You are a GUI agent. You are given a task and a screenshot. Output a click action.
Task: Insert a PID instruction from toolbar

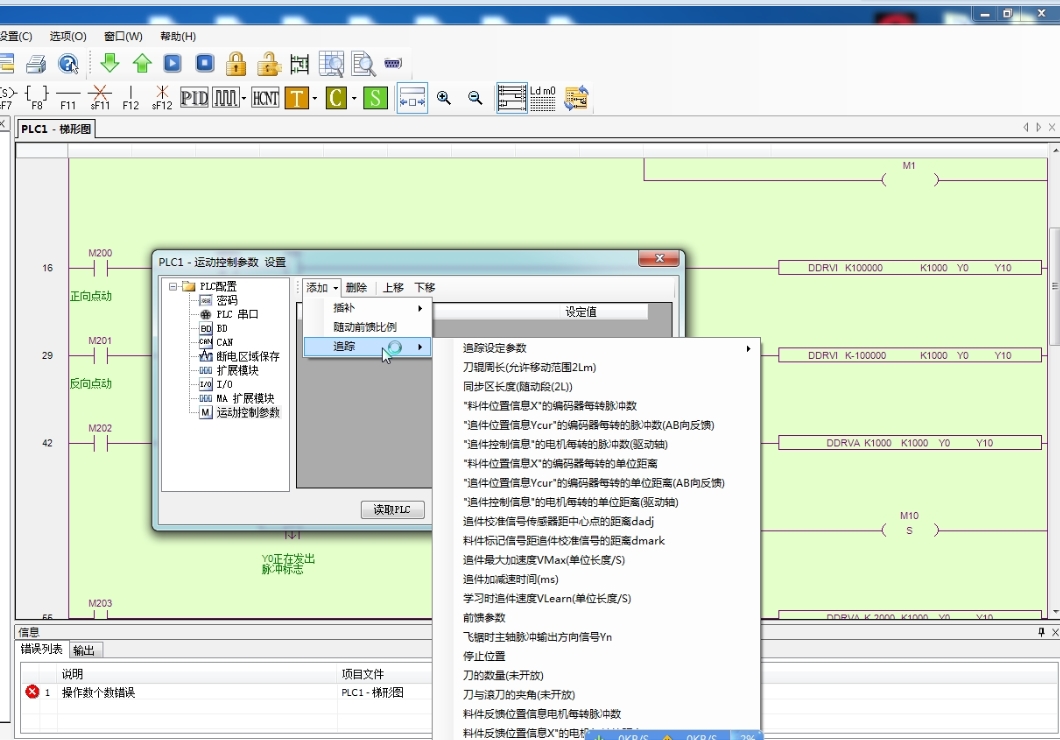coord(194,97)
